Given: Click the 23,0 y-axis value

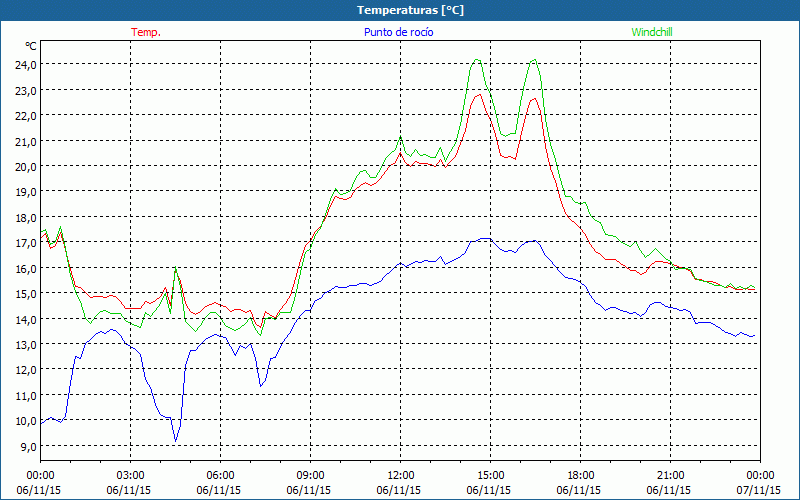Looking at the screenshot, I should click(27, 90).
